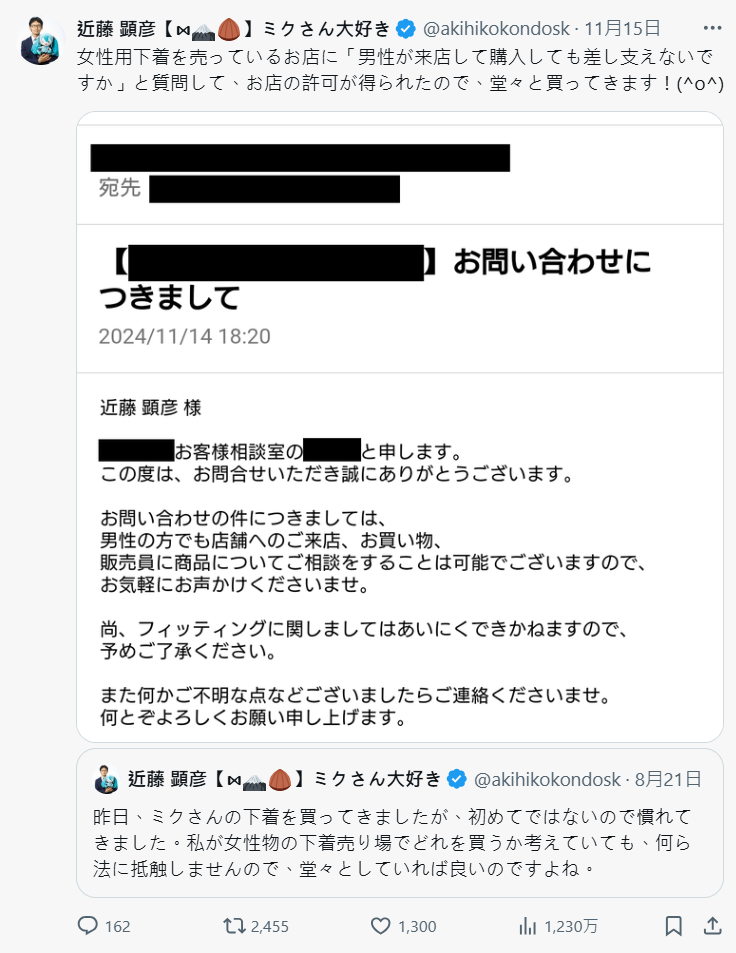This screenshot has width=736, height=953.
Task: Open the 8月21日 quoted tweet date
Action: point(668,779)
